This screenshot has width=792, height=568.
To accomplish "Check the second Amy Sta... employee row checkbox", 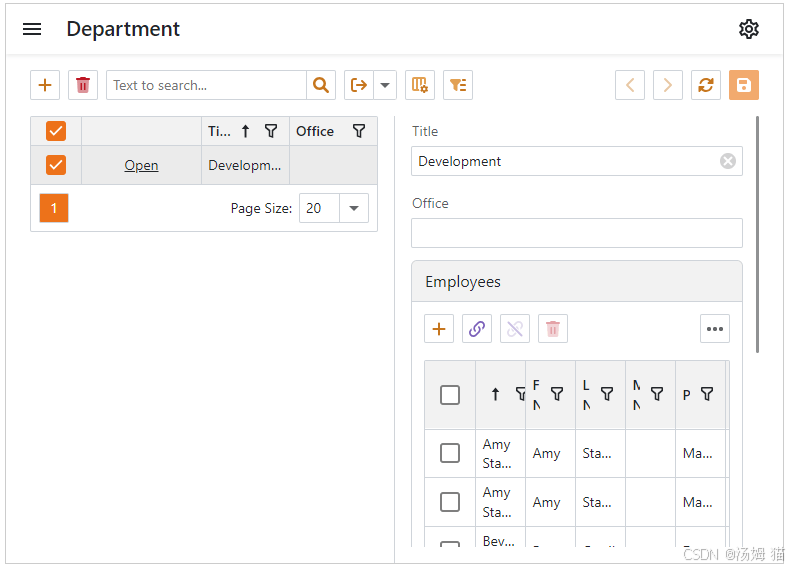I will coord(450,502).
